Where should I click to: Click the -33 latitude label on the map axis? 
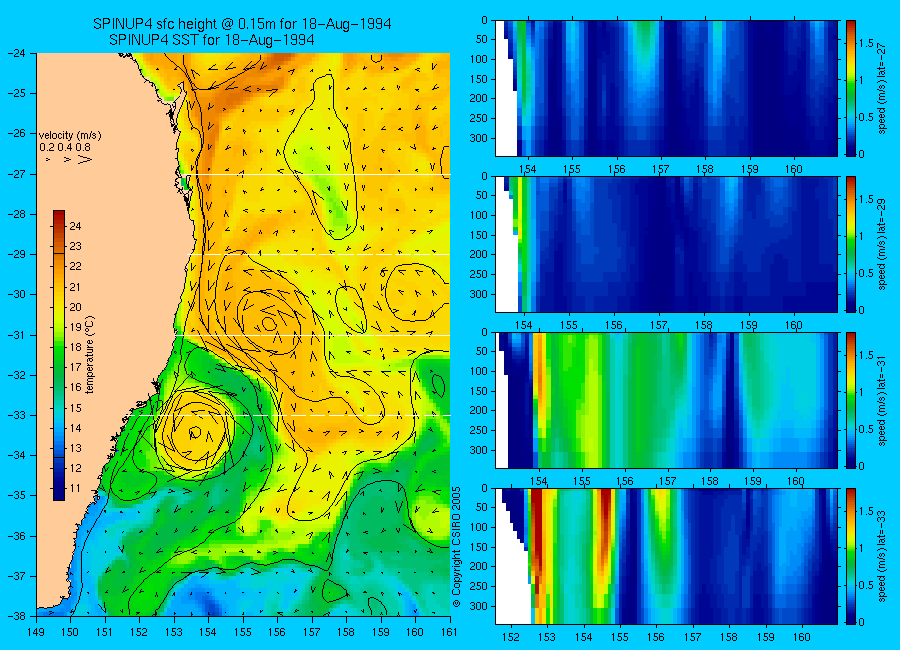coord(17,415)
